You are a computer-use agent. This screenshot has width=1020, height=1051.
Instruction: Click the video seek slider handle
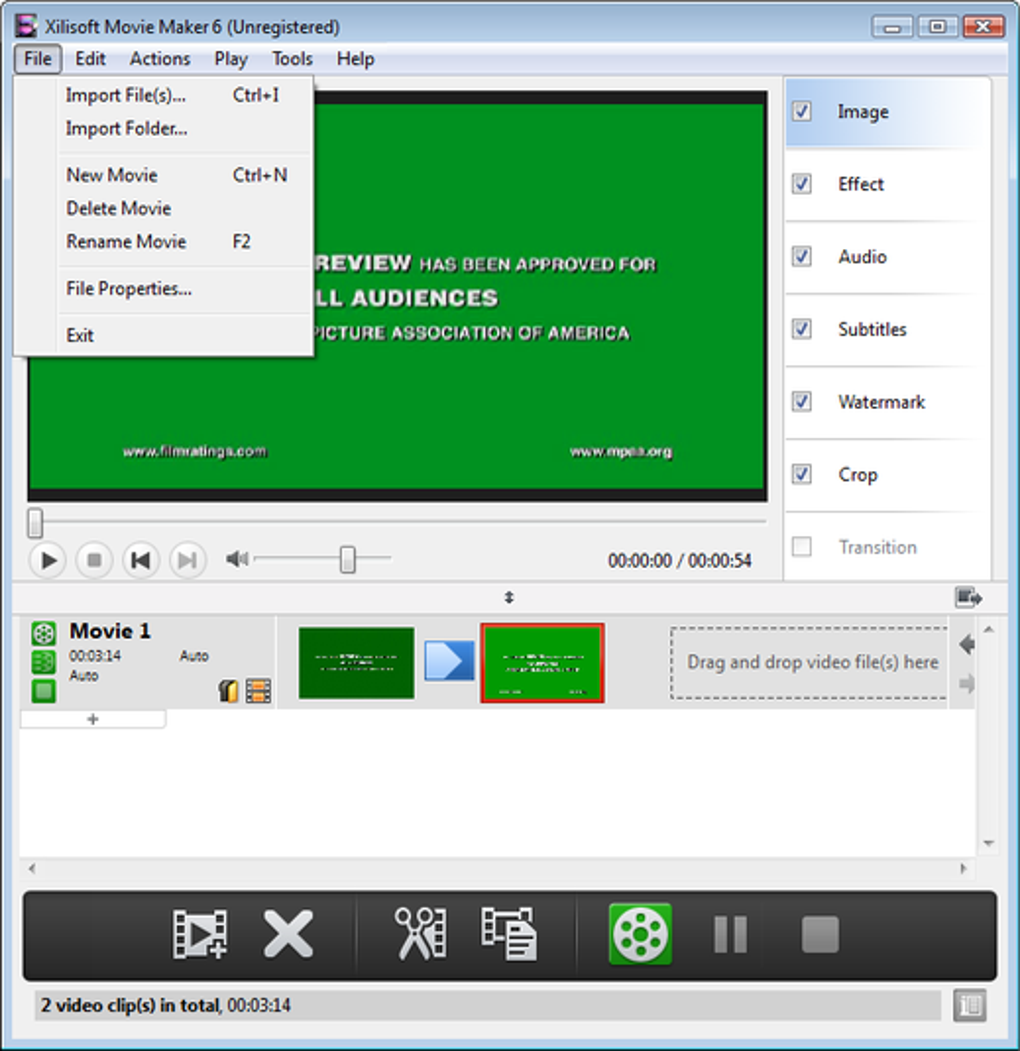pos(36,523)
